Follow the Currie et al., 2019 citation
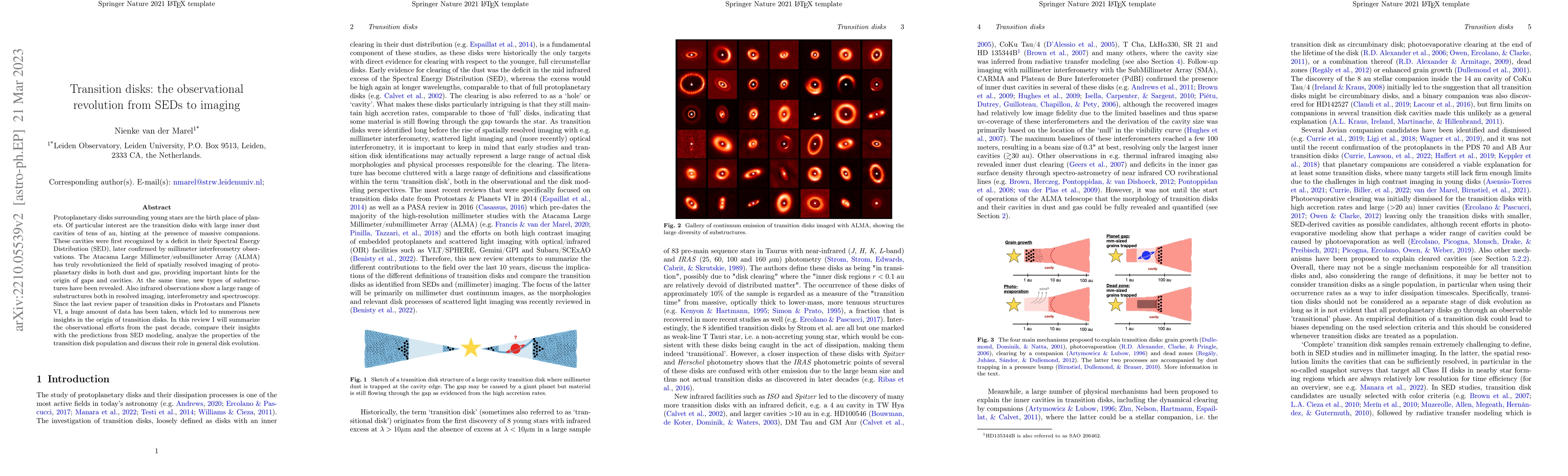Viewport: 1568px width, 476px height. pos(1334,139)
